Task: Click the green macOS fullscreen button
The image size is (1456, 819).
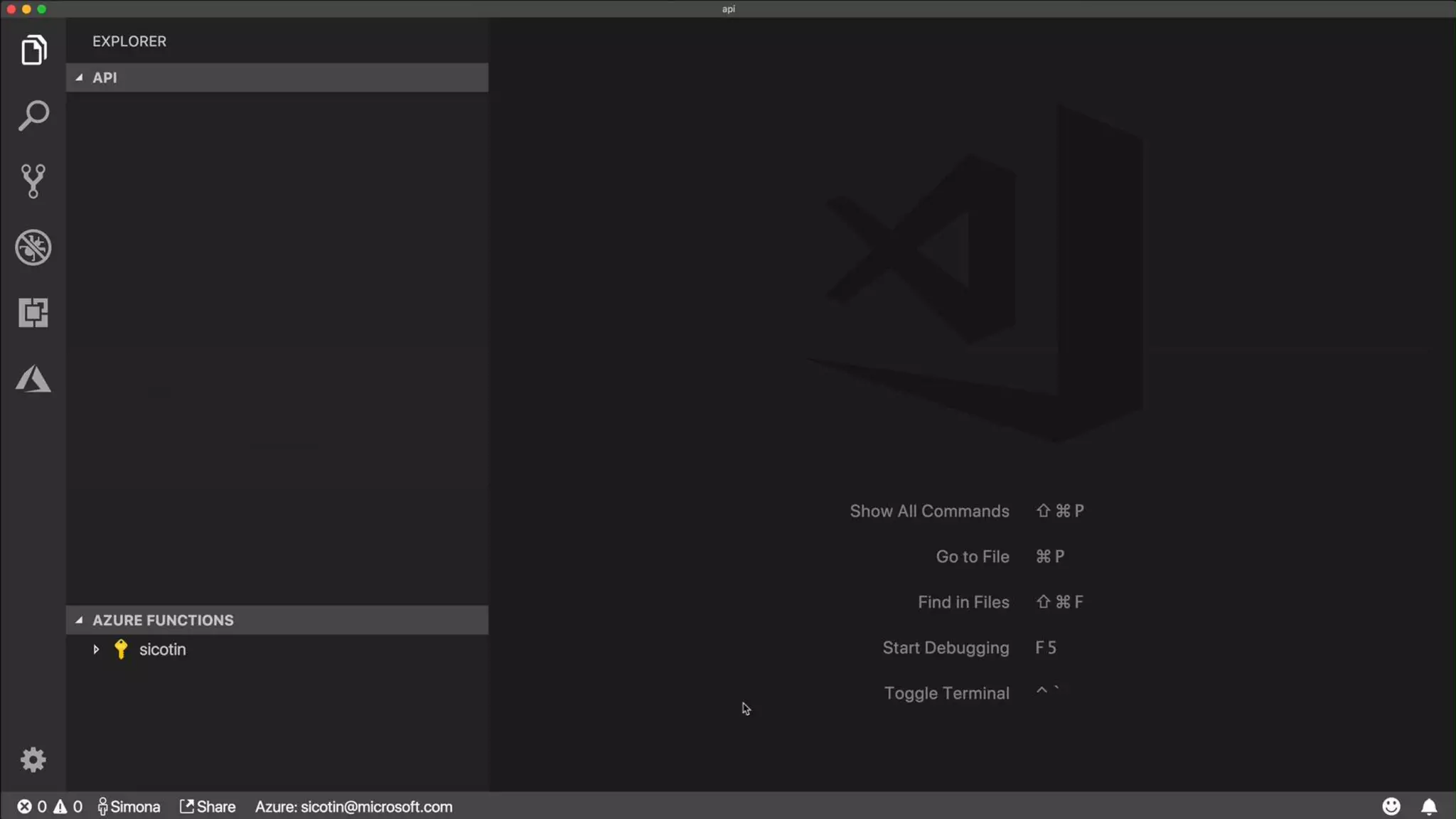Action: [x=41, y=9]
